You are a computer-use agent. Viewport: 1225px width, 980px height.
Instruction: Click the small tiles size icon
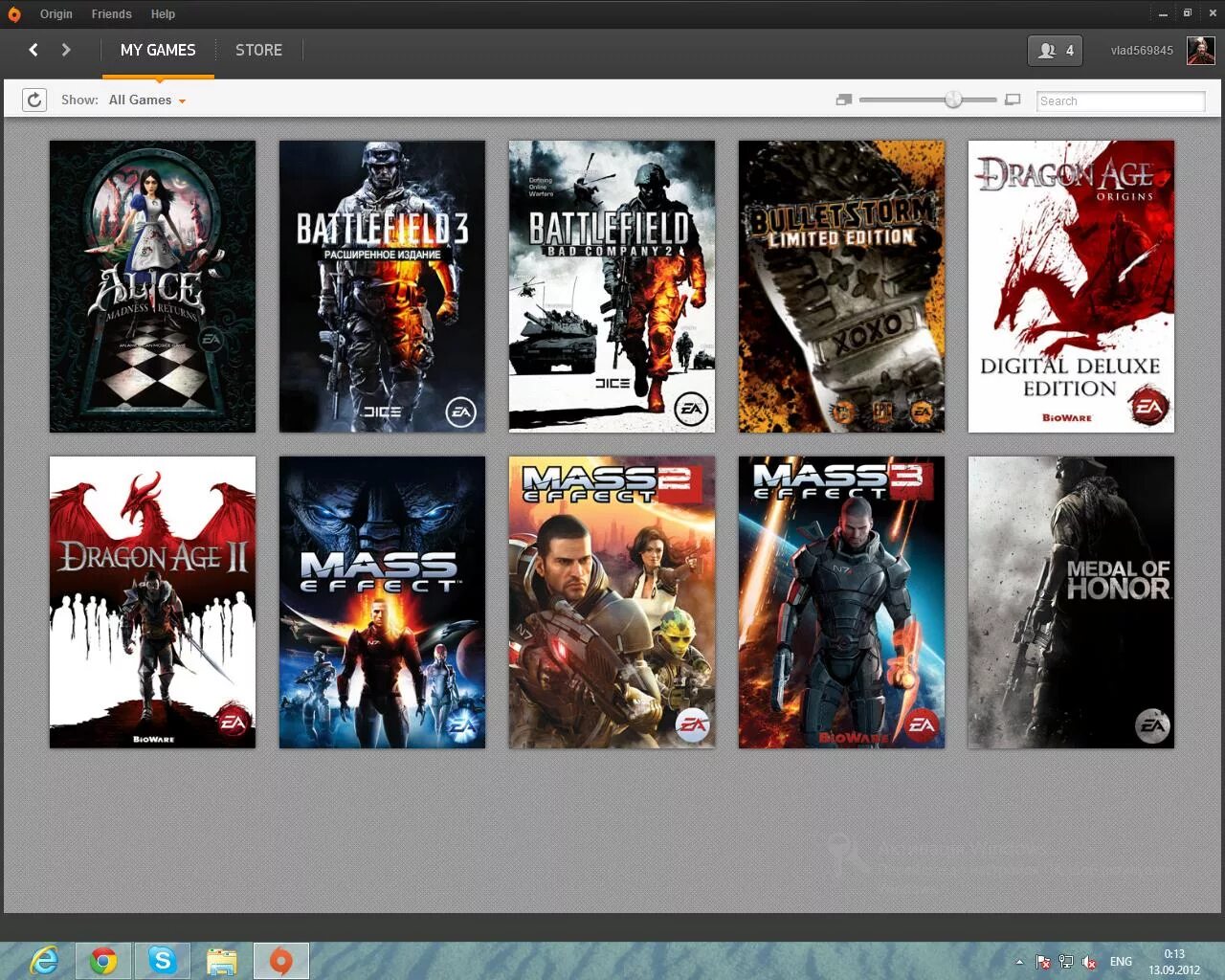(843, 100)
